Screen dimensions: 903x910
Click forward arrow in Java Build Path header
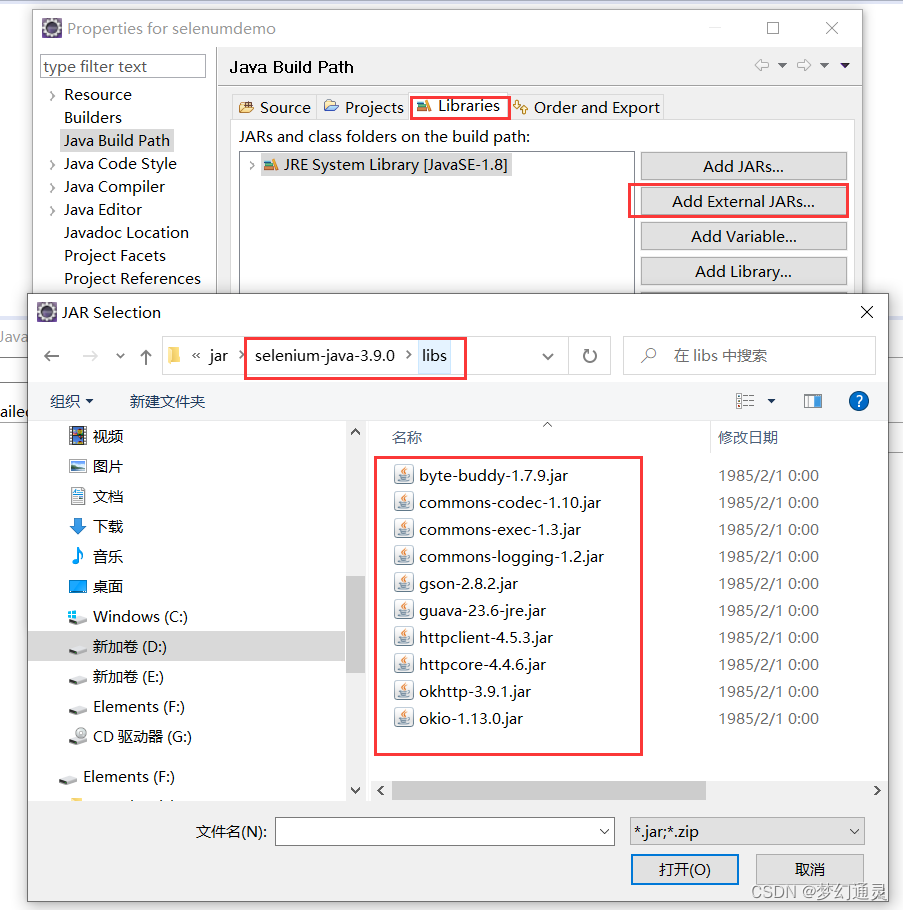coord(804,65)
